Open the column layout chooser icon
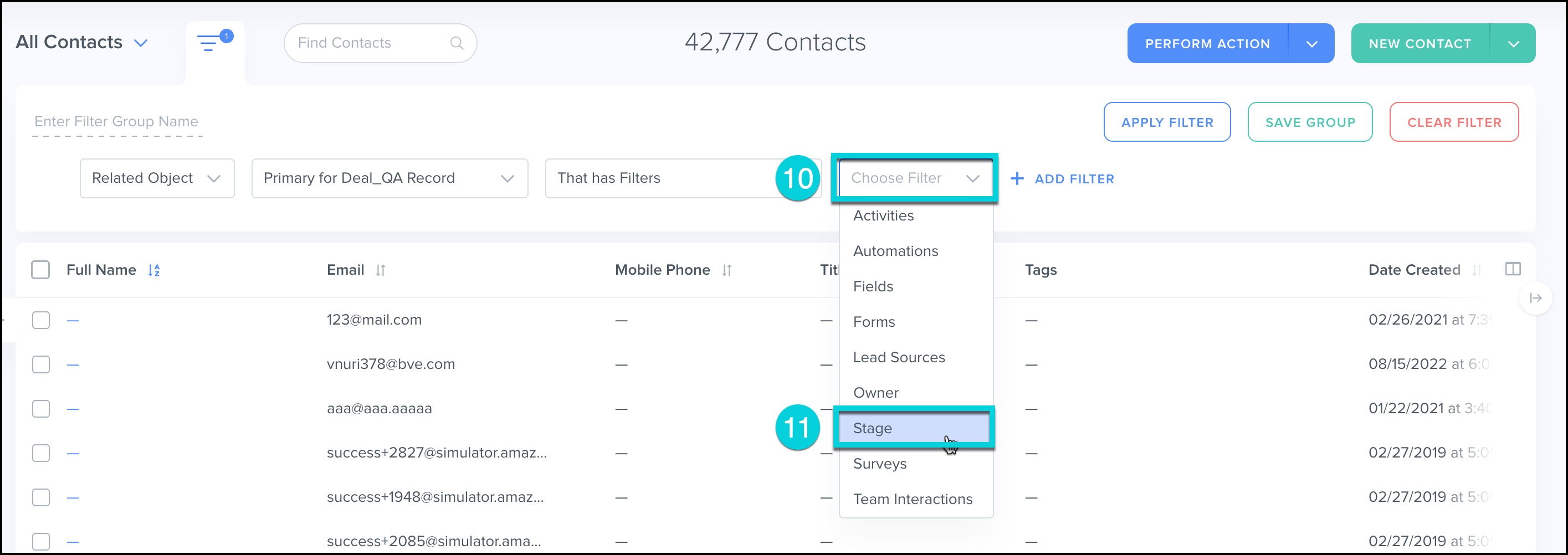 1513,269
